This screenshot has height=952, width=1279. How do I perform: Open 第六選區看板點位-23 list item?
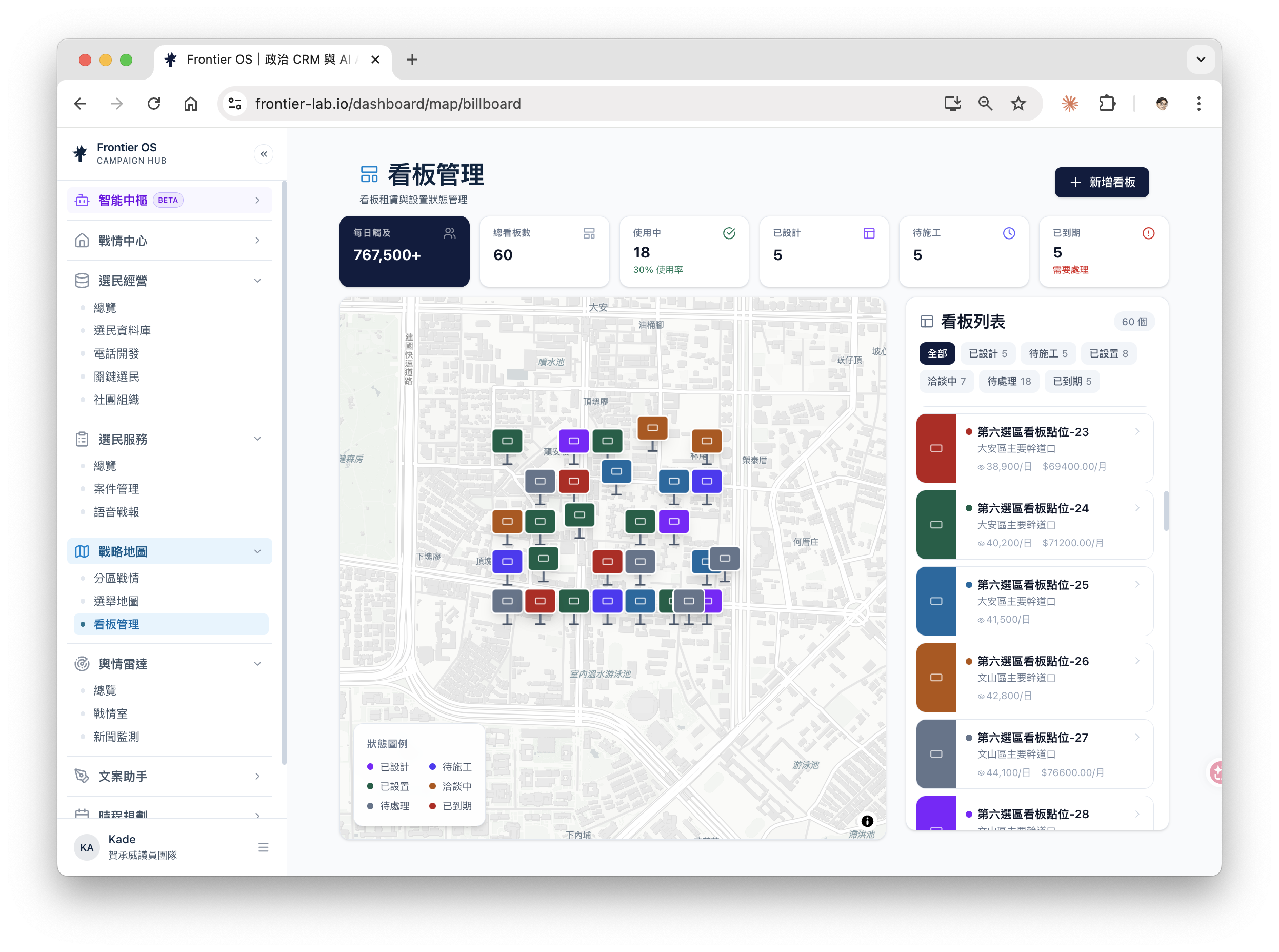[1035, 448]
